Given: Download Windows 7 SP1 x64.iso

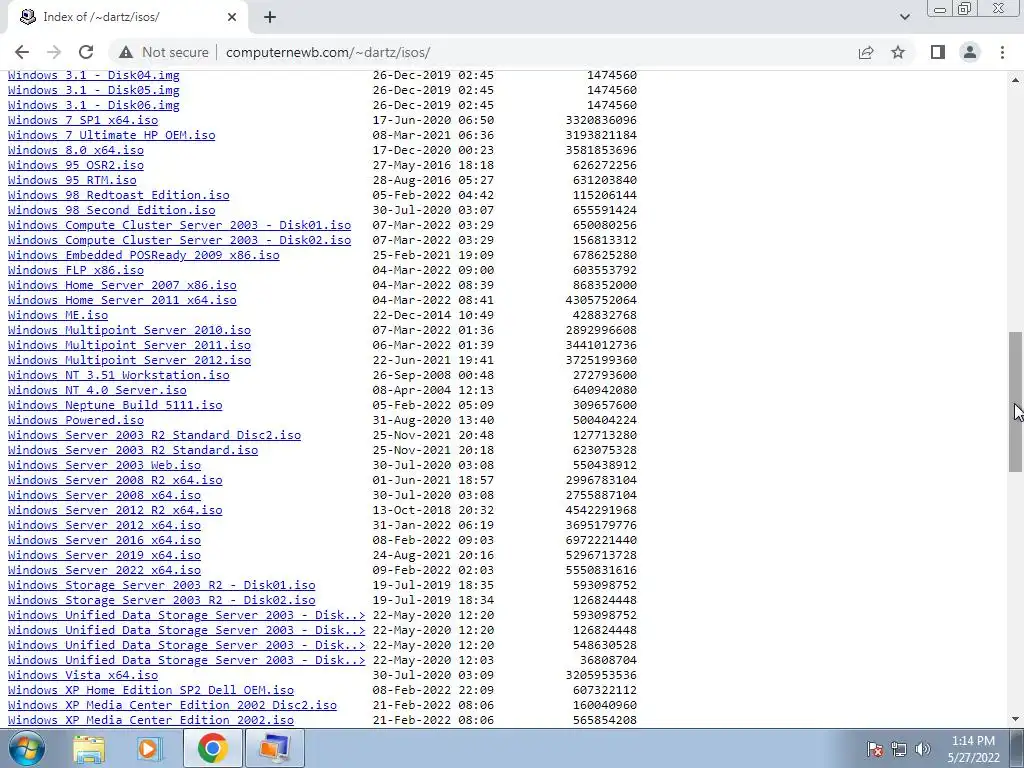Looking at the screenshot, I should (83, 120).
